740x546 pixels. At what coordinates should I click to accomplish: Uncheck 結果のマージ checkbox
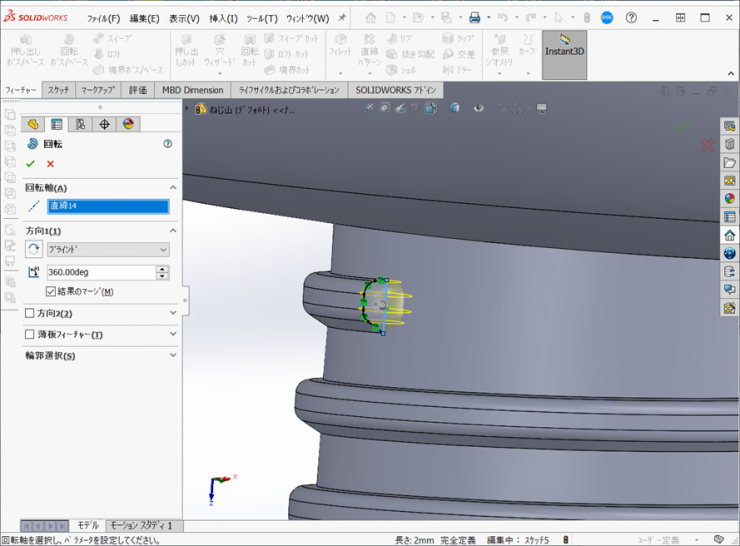click(51, 292)
